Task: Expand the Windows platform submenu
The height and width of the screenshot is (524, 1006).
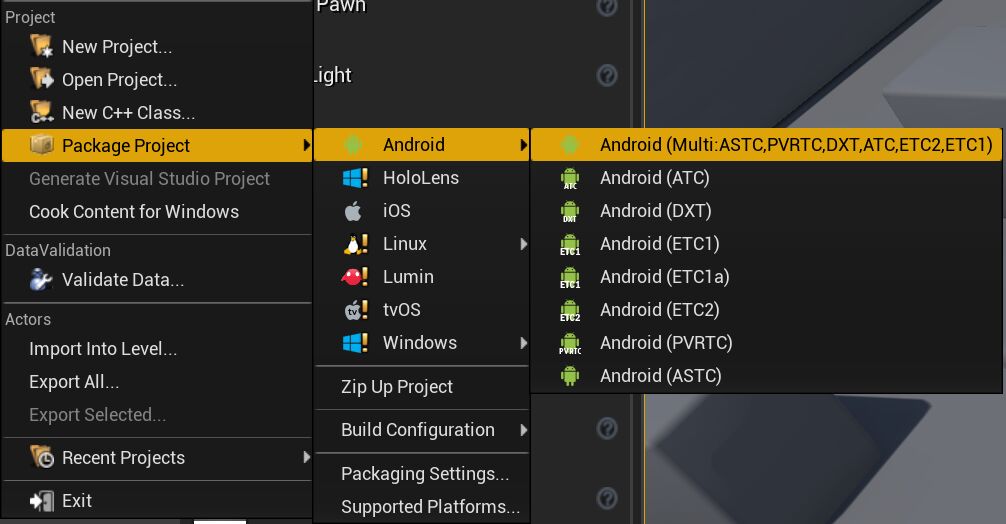Action: 523,343
